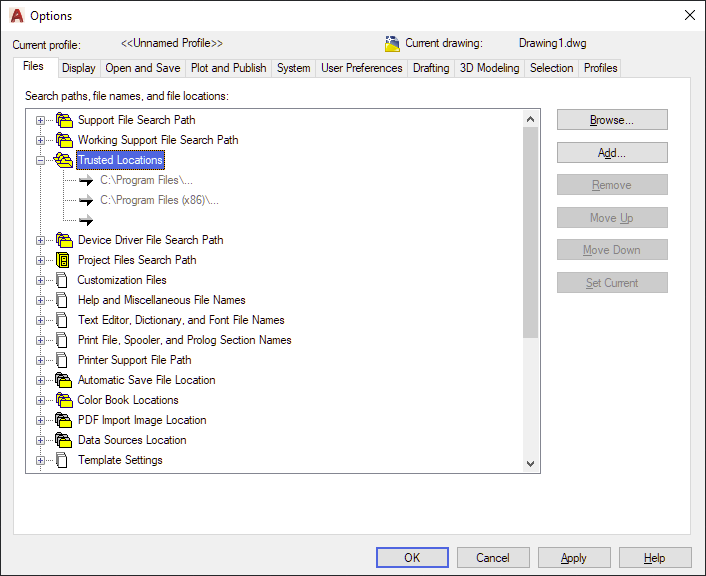Expand the Color Book Locations node

click(41, 400)
